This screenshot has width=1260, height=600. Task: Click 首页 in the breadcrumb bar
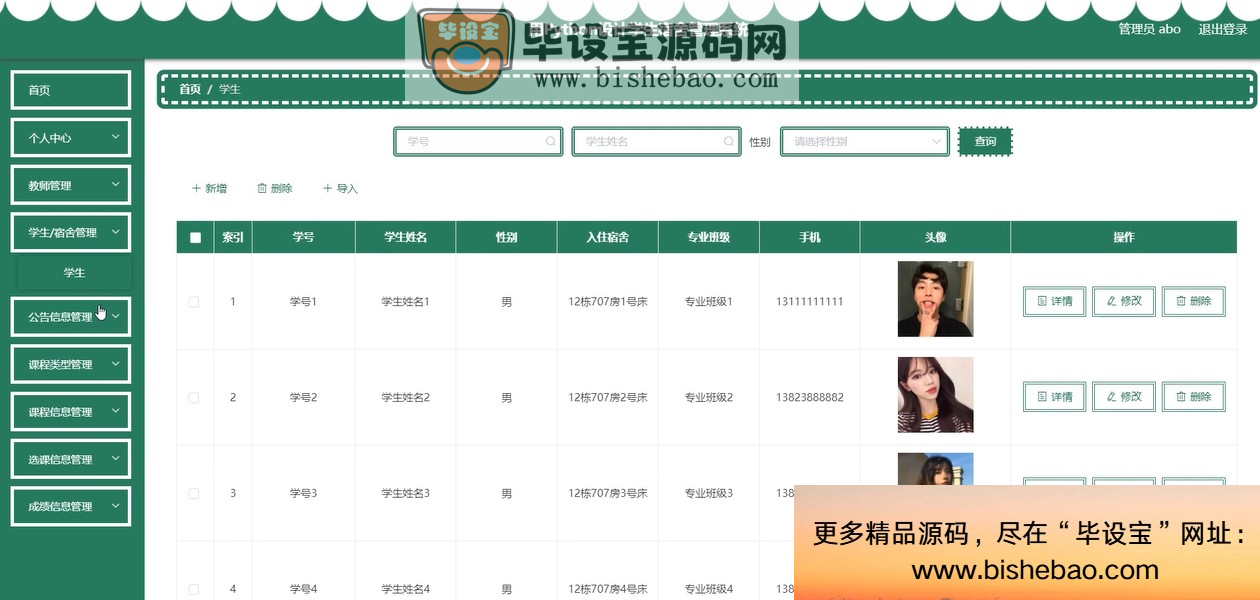[190, 89]
